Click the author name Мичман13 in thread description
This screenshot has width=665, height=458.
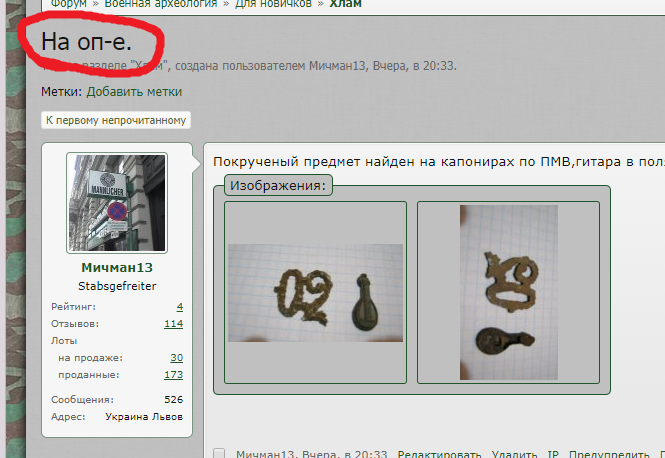point(337,66)
